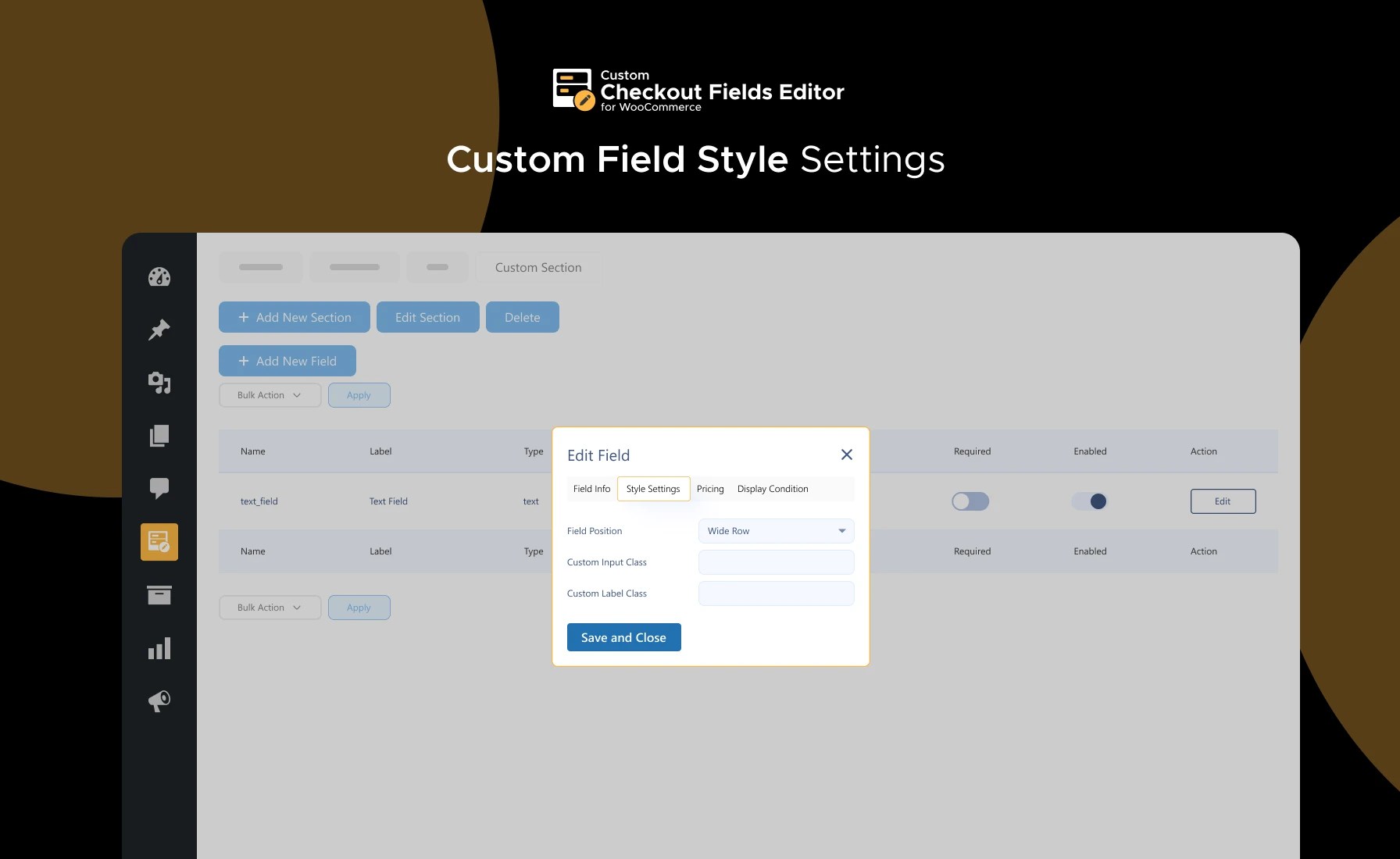Switch to the Pricing tab
1400x859 pixels.
pos(710,488)
